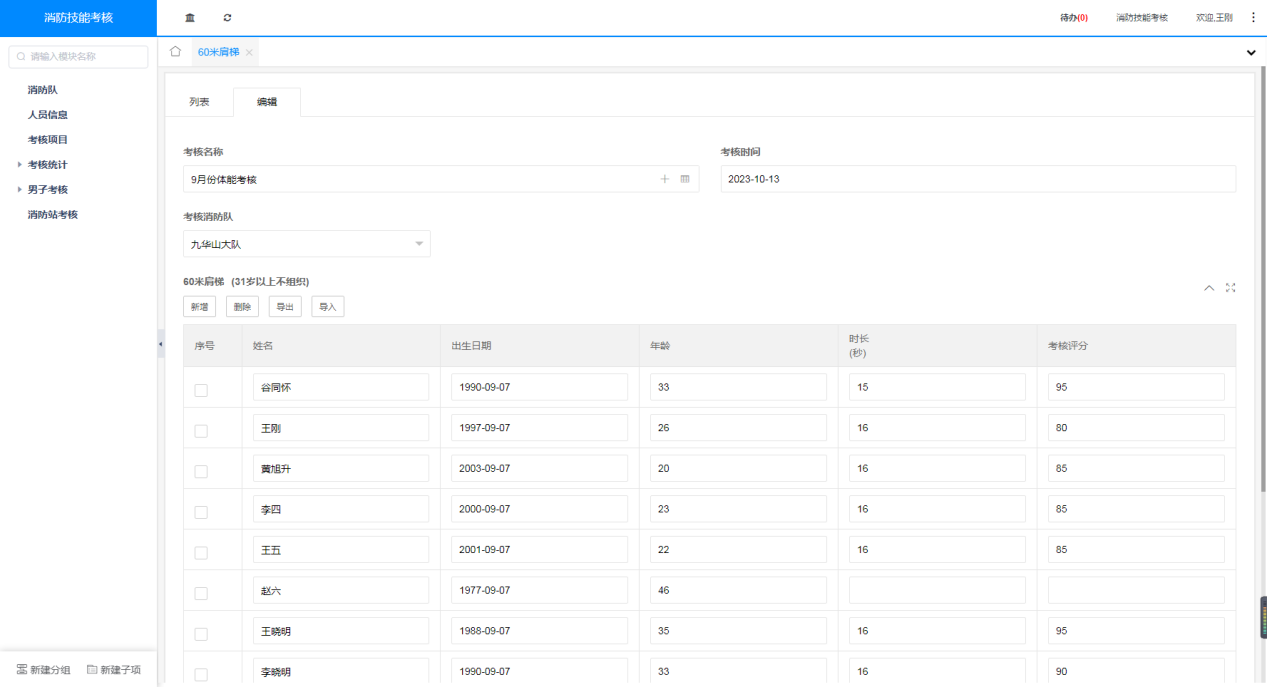Open the three-dot more options menu
1267x687 pixels.
[1253, 18]
